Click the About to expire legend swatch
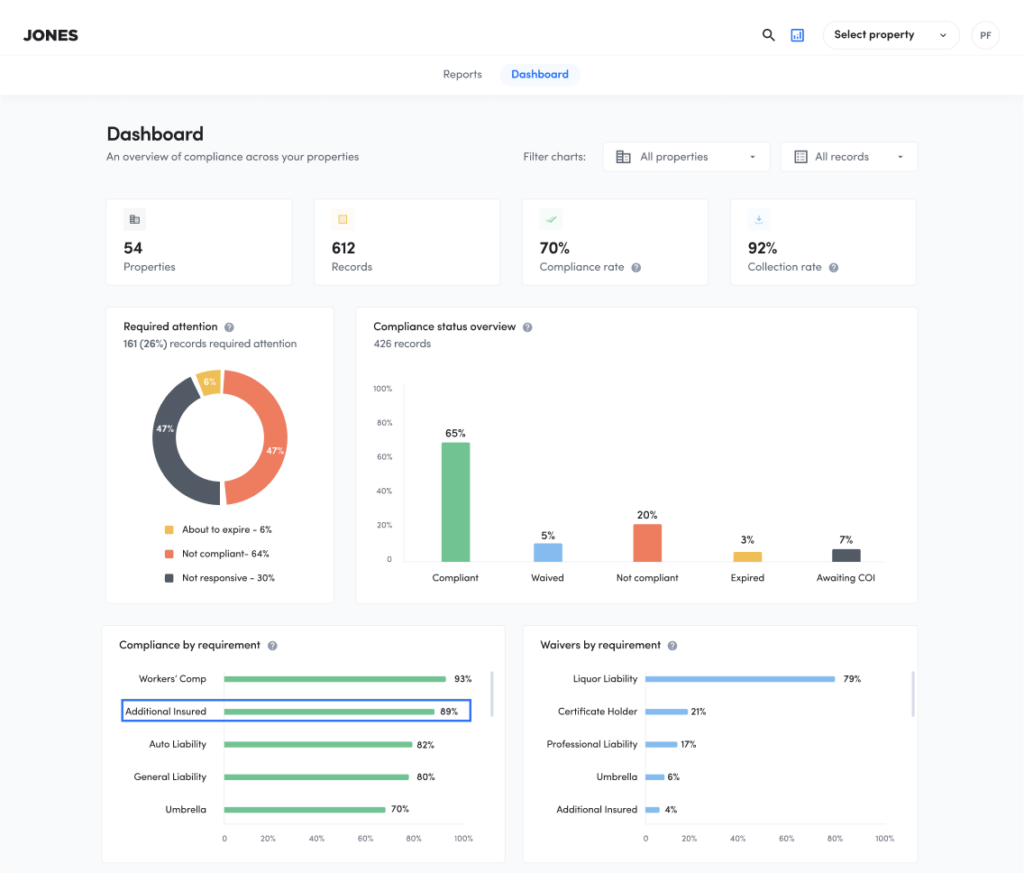 pyautogui.click(x=169, y=530)
